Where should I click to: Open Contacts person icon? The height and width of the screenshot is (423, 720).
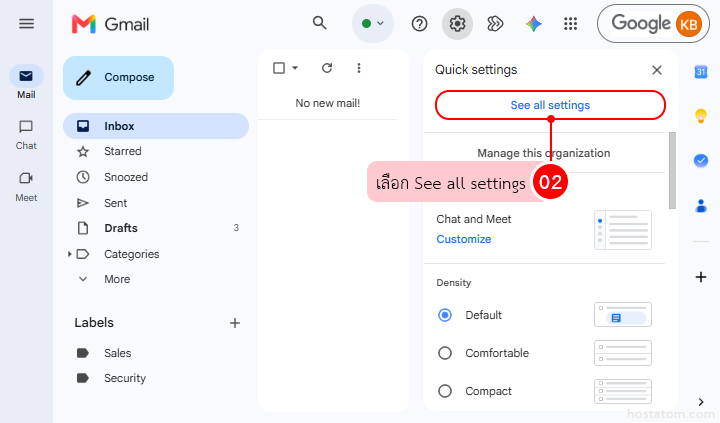pos(700,205)
